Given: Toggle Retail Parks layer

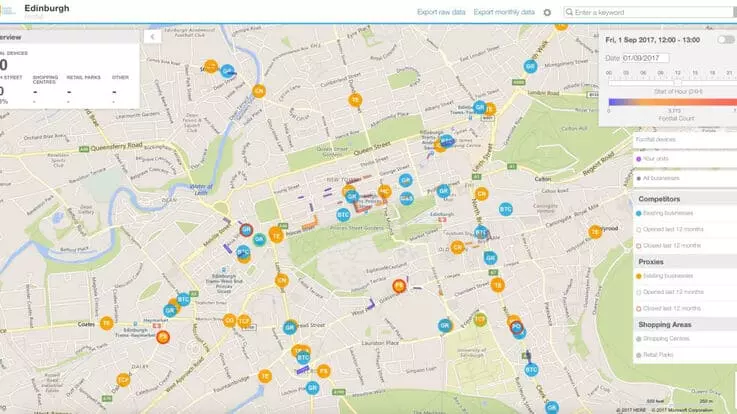Looking at the screenshot, I should pyautogui.click(x=685, y=355).
